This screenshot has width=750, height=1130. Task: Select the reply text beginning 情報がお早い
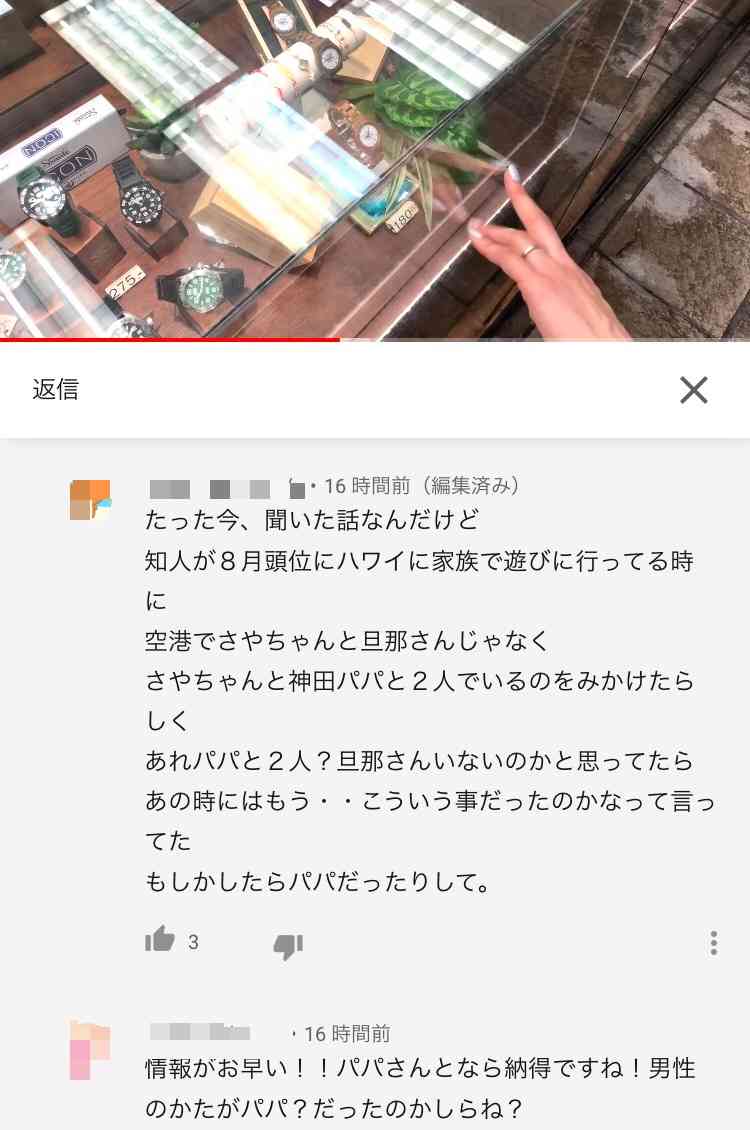[x=420, y=1088]
